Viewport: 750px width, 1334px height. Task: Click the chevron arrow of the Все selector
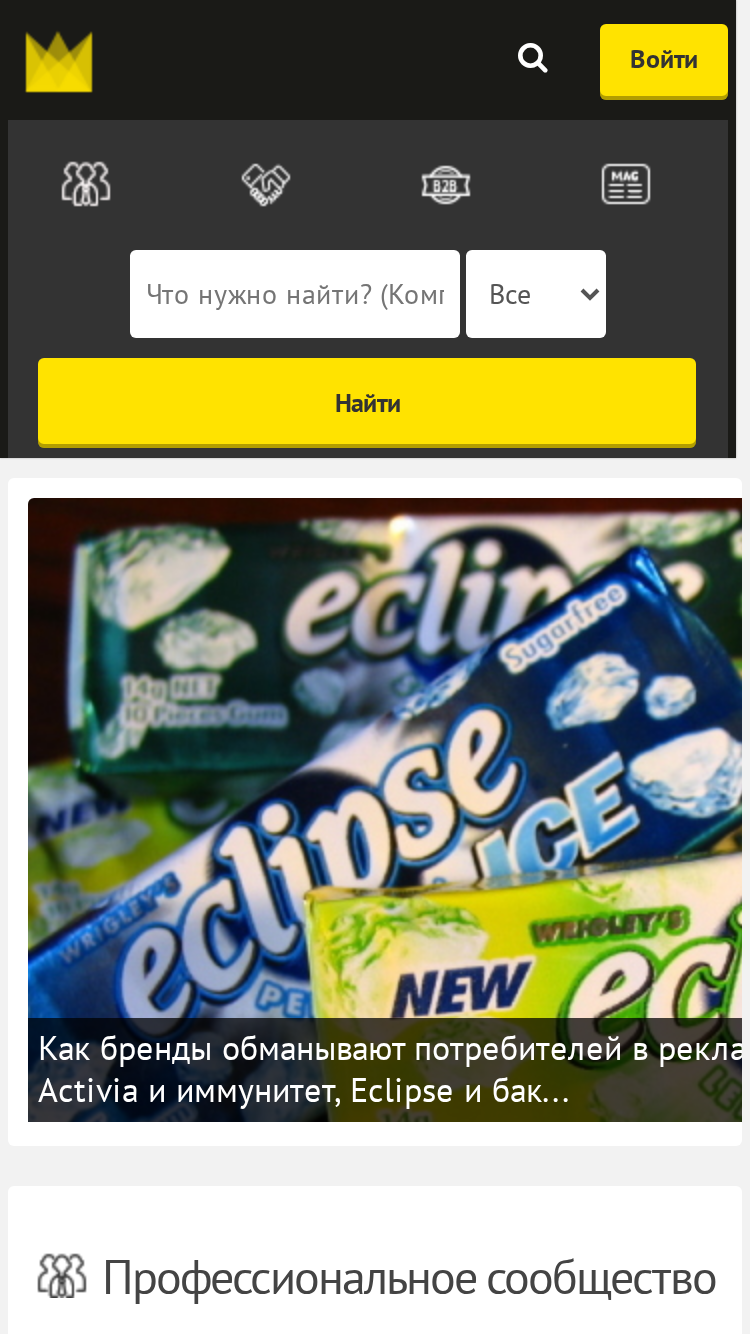tap(589, 294)
